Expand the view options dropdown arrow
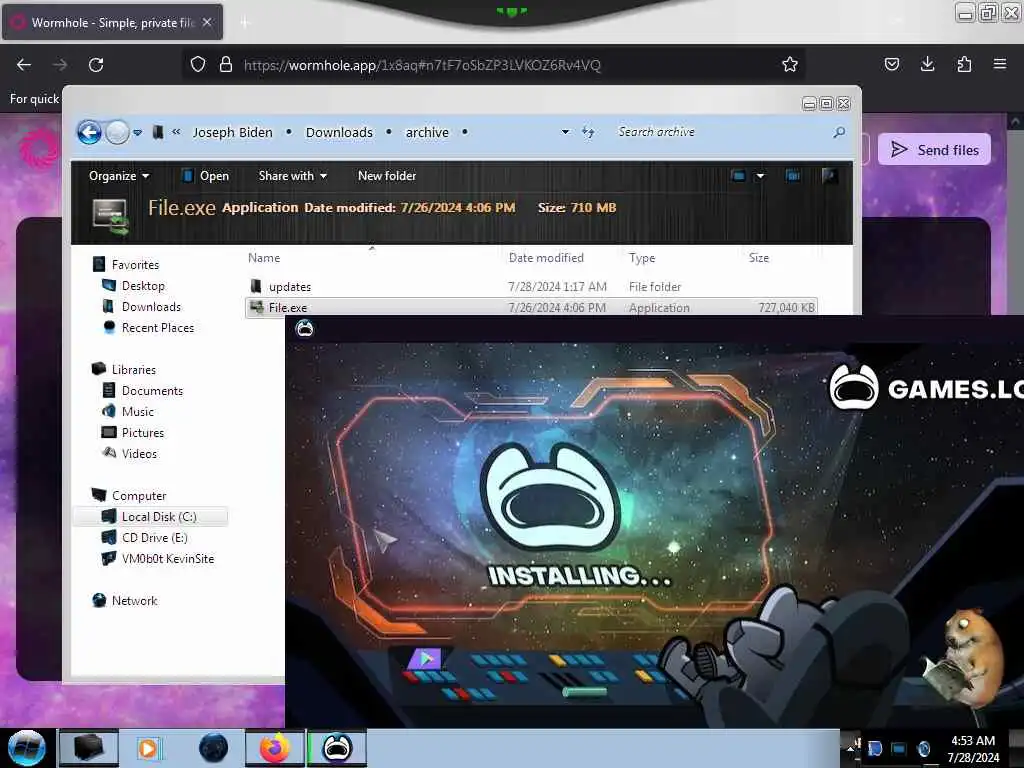1024x768 pixels. [760, 176]
